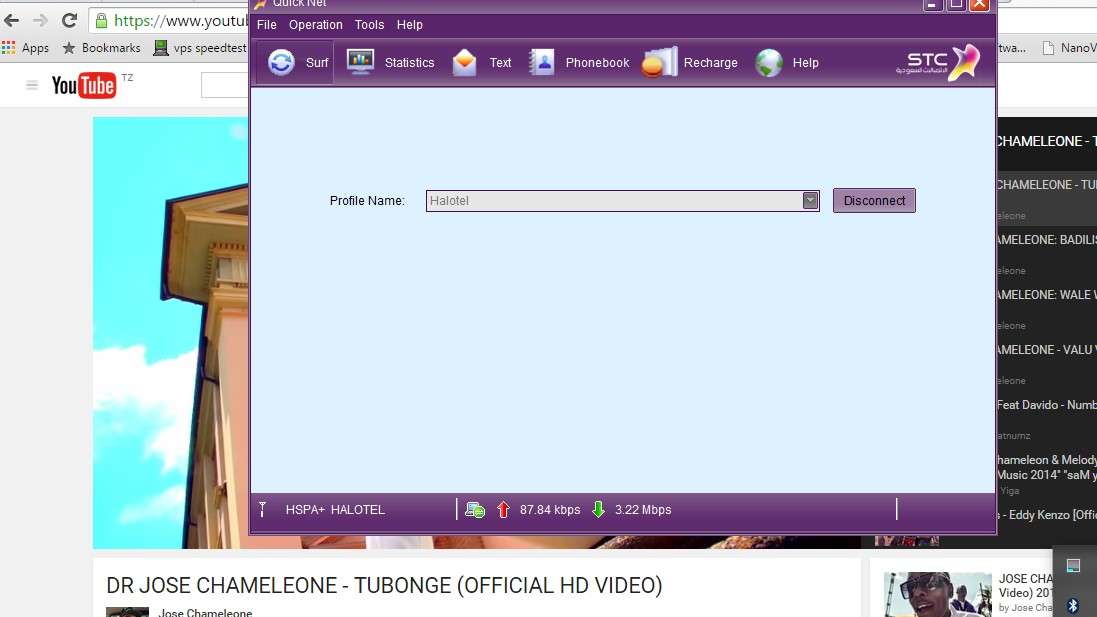Open the Profile Name dropdown arrow
Screen dimensions: 1097x617
click(x=810, y=201)
